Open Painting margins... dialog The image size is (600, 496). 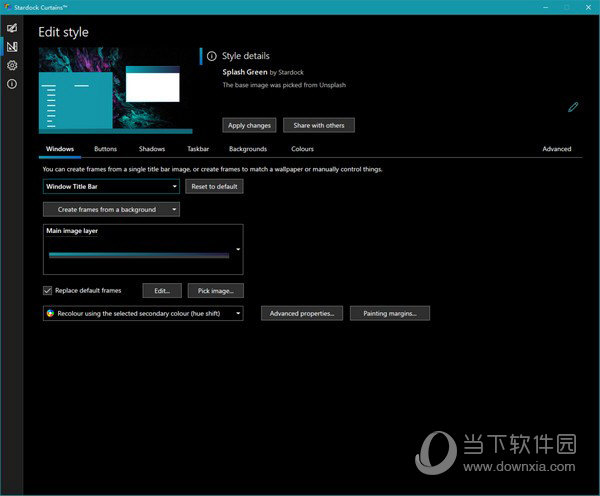390,313
